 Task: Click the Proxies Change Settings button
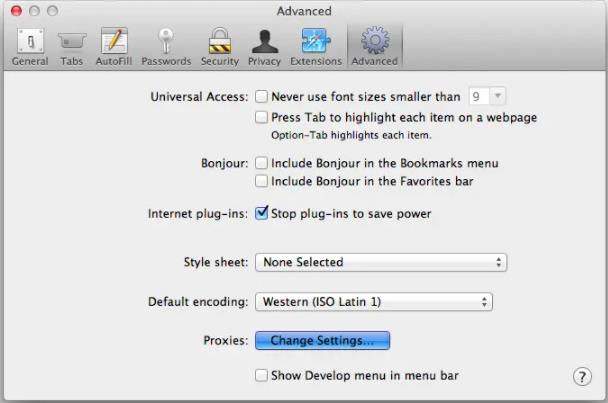point(322,340)
